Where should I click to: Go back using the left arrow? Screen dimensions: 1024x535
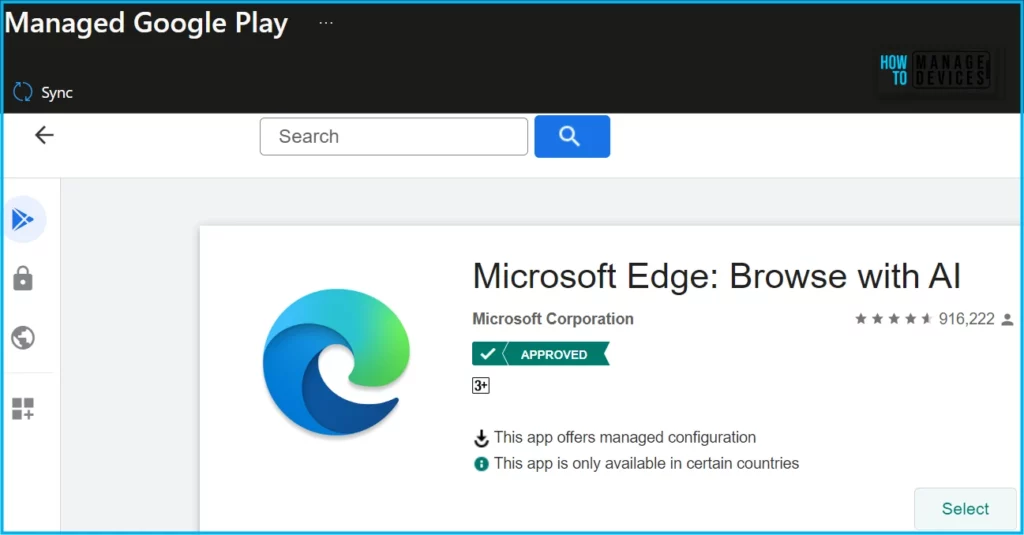pyautogui.click(x=44, y=136)
